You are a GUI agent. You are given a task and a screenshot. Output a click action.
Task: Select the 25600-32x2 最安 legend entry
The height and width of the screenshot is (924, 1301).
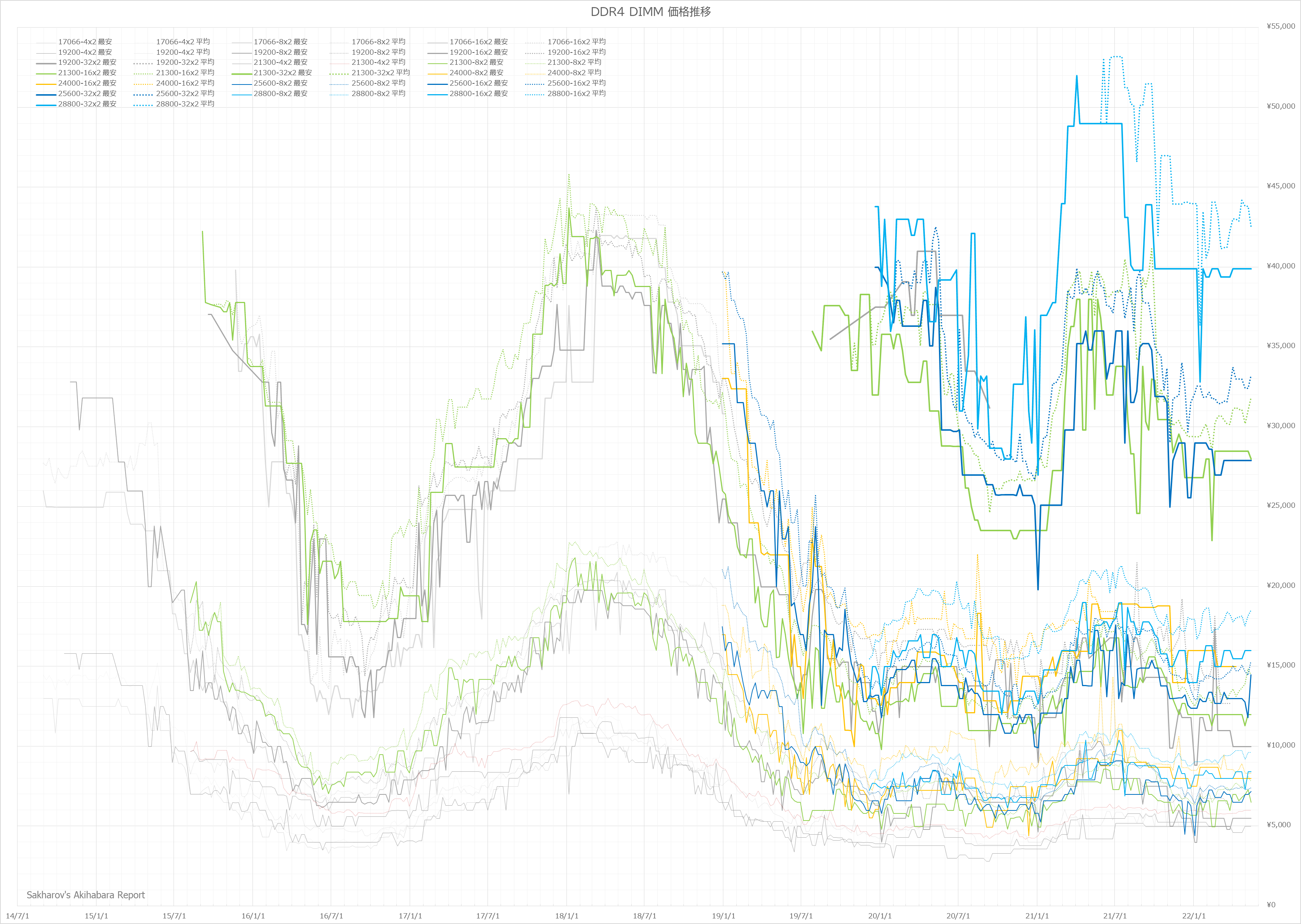tap(87, 93)
